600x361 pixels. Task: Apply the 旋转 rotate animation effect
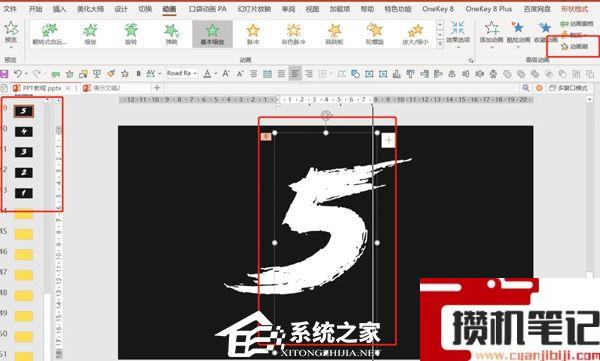pyautogui.click(x=131, y=34)
